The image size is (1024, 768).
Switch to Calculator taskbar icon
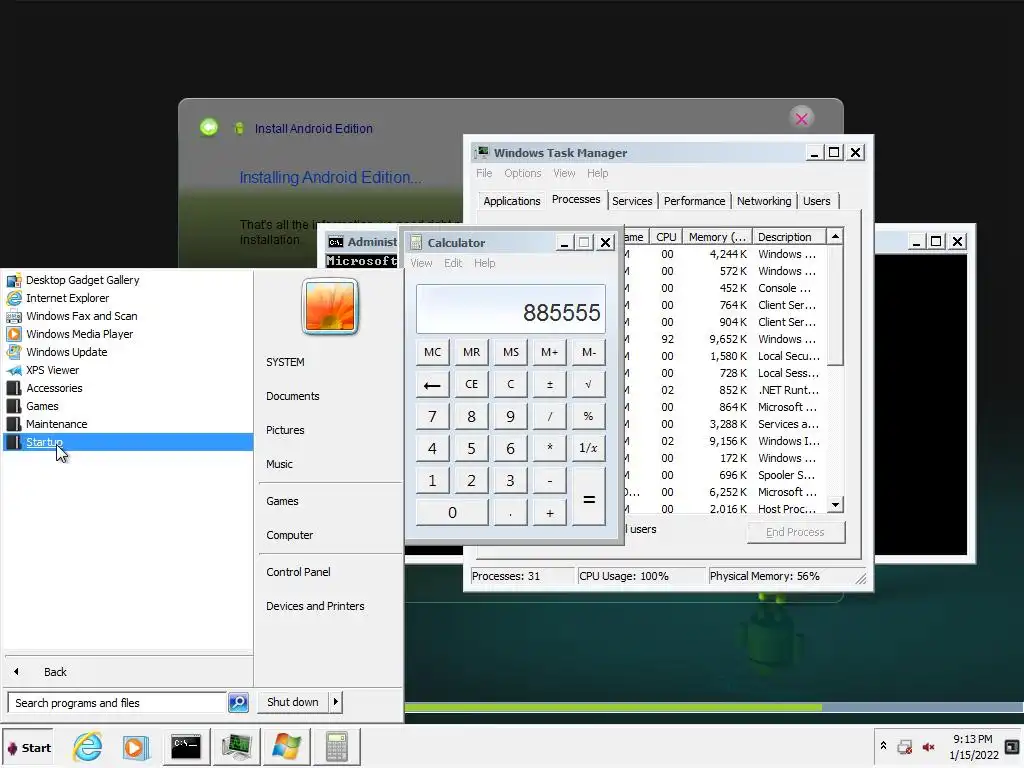click(336, 746)
